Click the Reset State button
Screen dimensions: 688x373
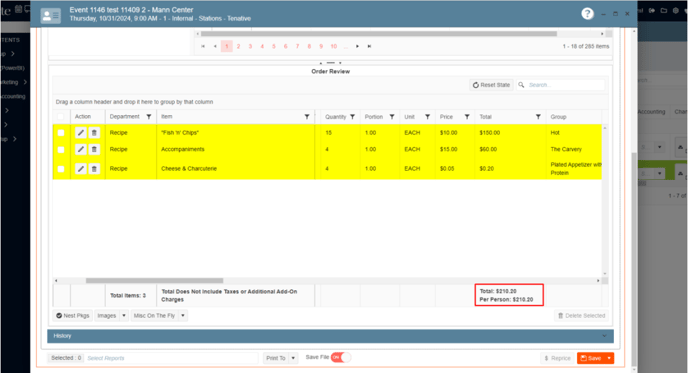click(x=491, y=85)
